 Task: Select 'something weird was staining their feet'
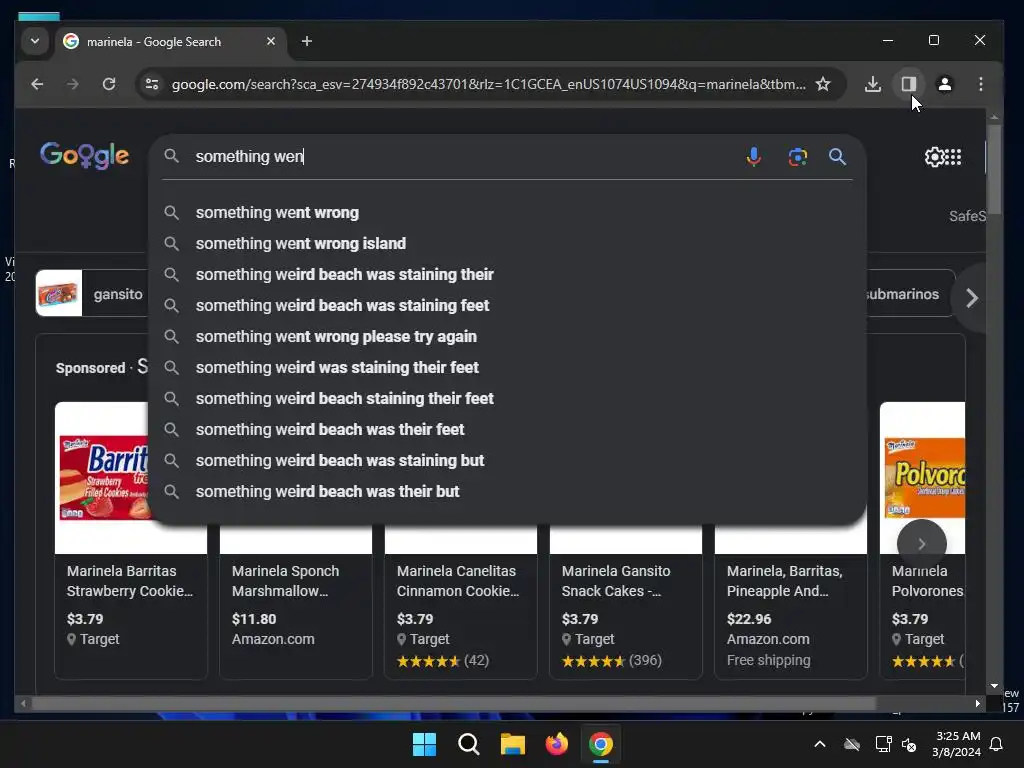[x=507, y=368]
